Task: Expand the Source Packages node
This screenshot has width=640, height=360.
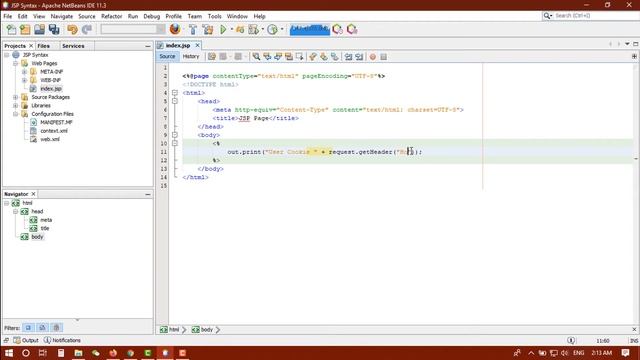Action: coord(16,97)
